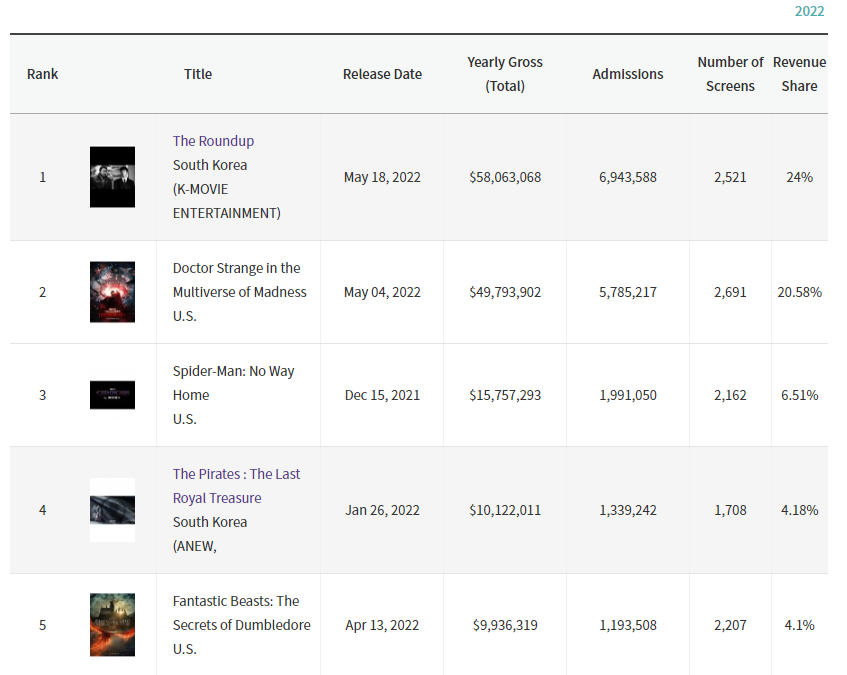Screen dimensions: 847x675
Task: Click screens count 2,691
Action: coord(730,292)
